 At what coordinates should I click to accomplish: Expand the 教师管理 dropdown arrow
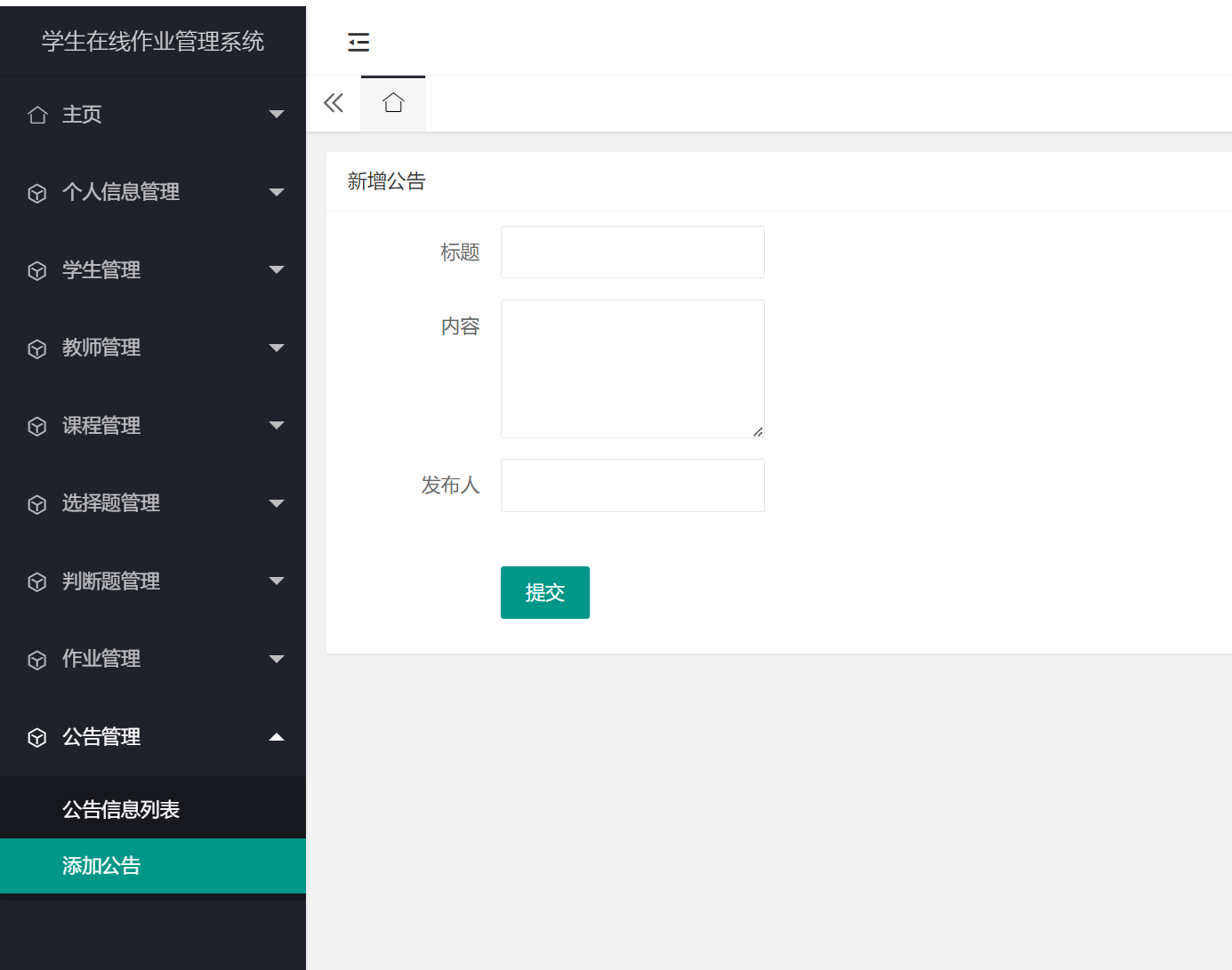coord(277,348)
